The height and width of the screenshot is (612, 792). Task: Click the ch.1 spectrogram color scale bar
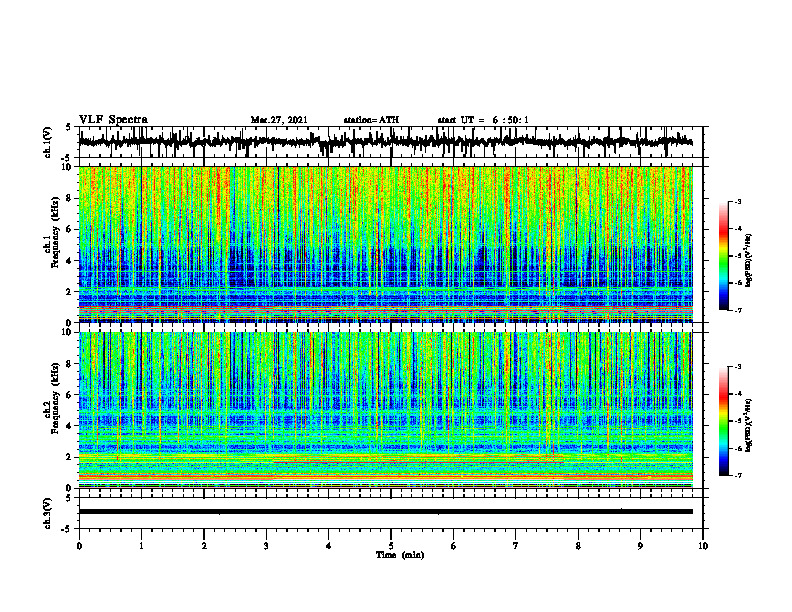[x=724, y=256]
